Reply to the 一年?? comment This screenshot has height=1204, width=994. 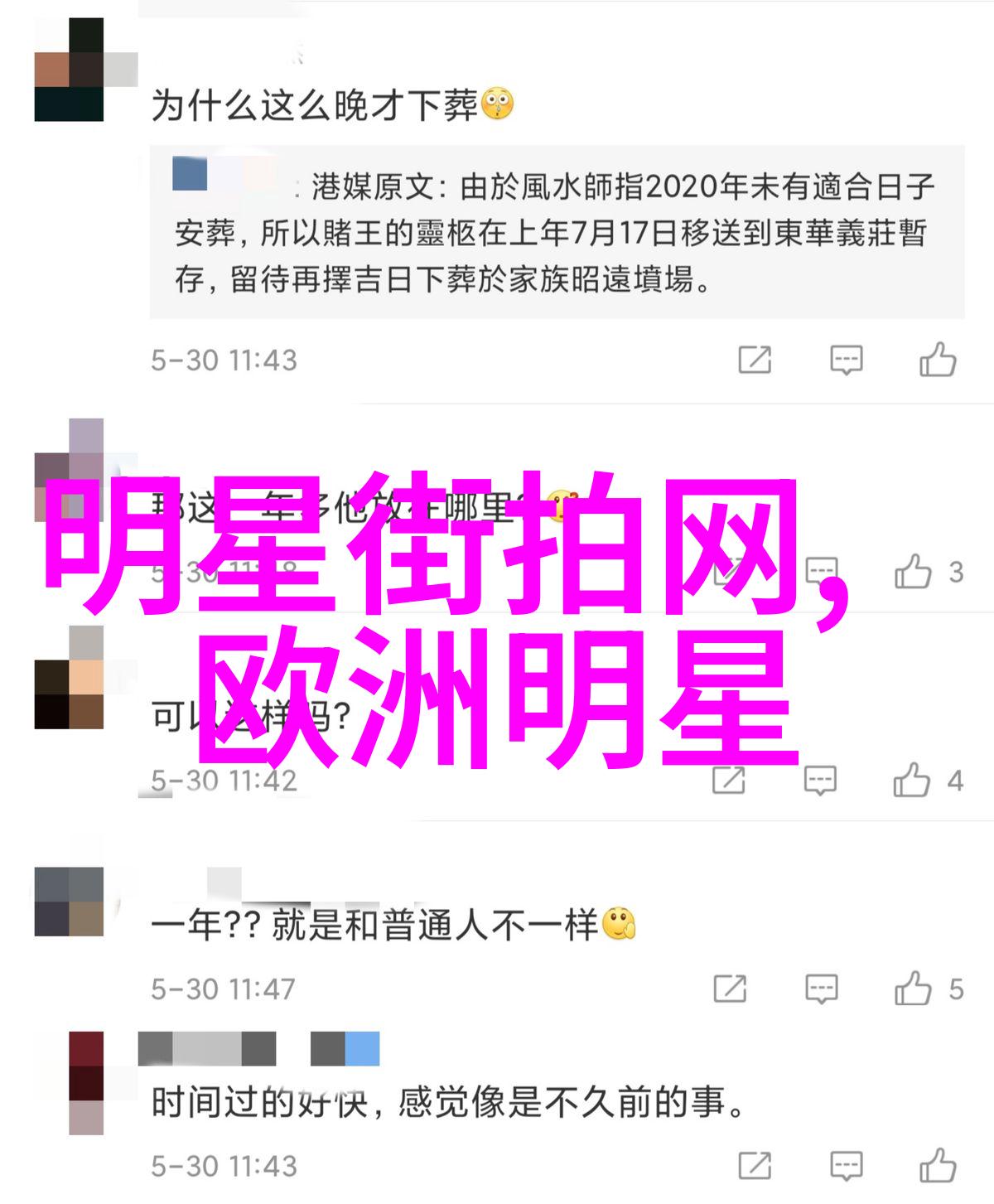[x=821, y=988]
